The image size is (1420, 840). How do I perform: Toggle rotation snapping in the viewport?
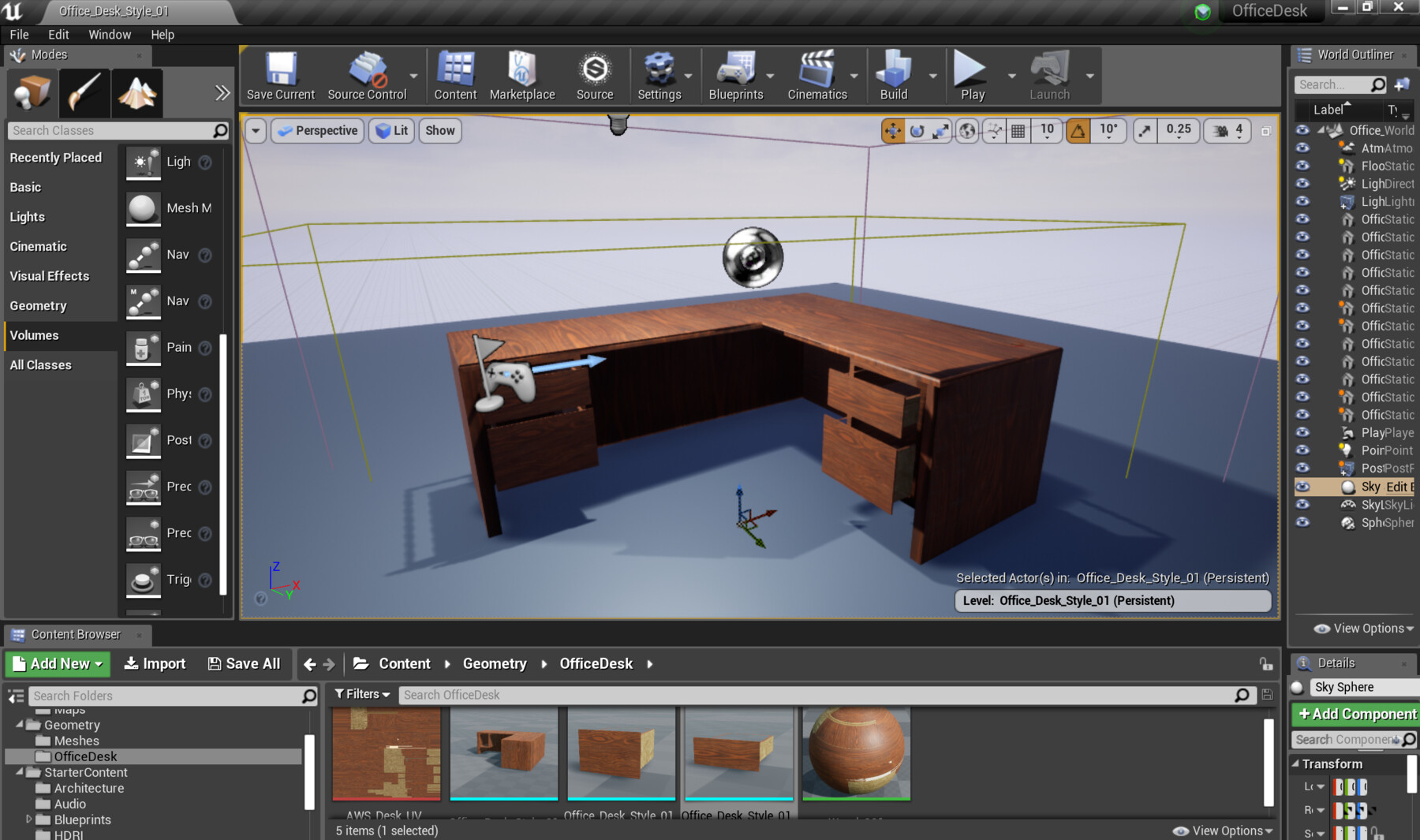(1078, 131)
